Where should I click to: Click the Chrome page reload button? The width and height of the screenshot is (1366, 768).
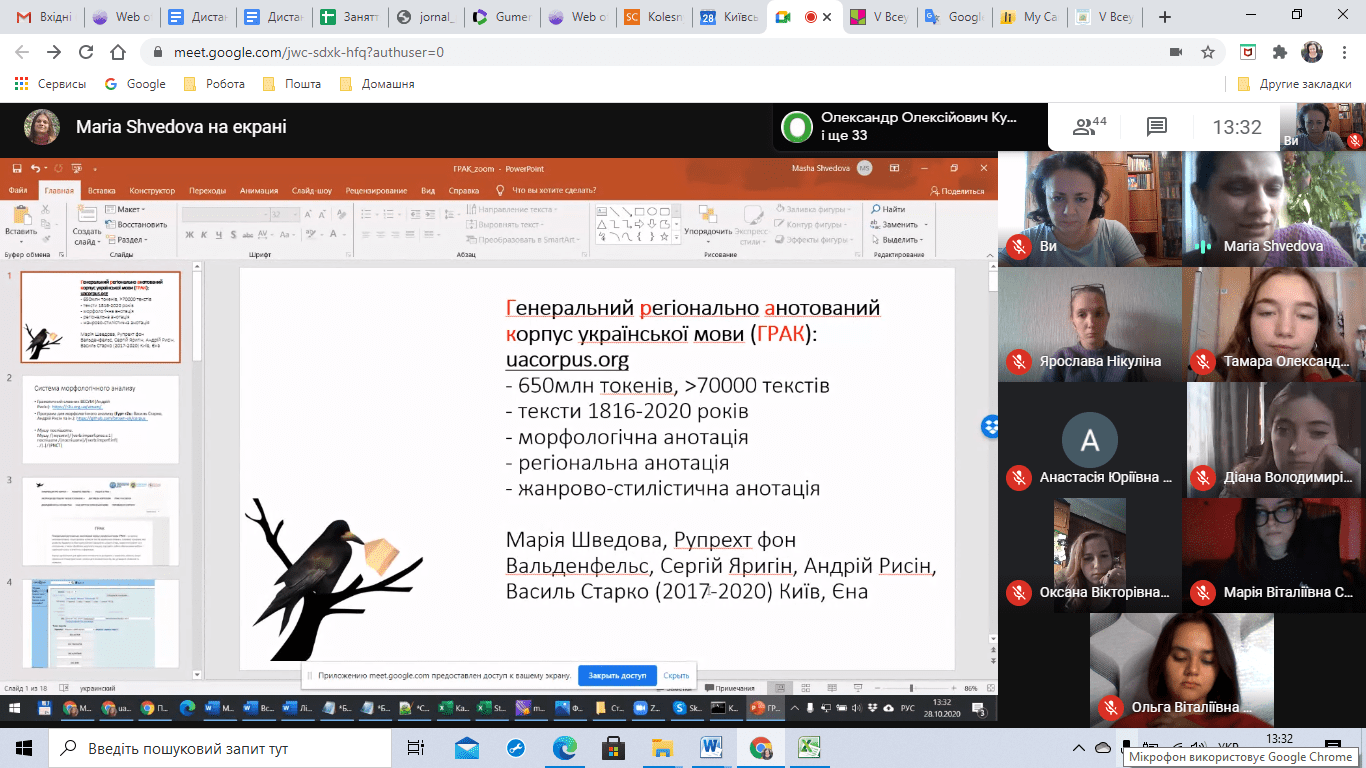[85, 52]
